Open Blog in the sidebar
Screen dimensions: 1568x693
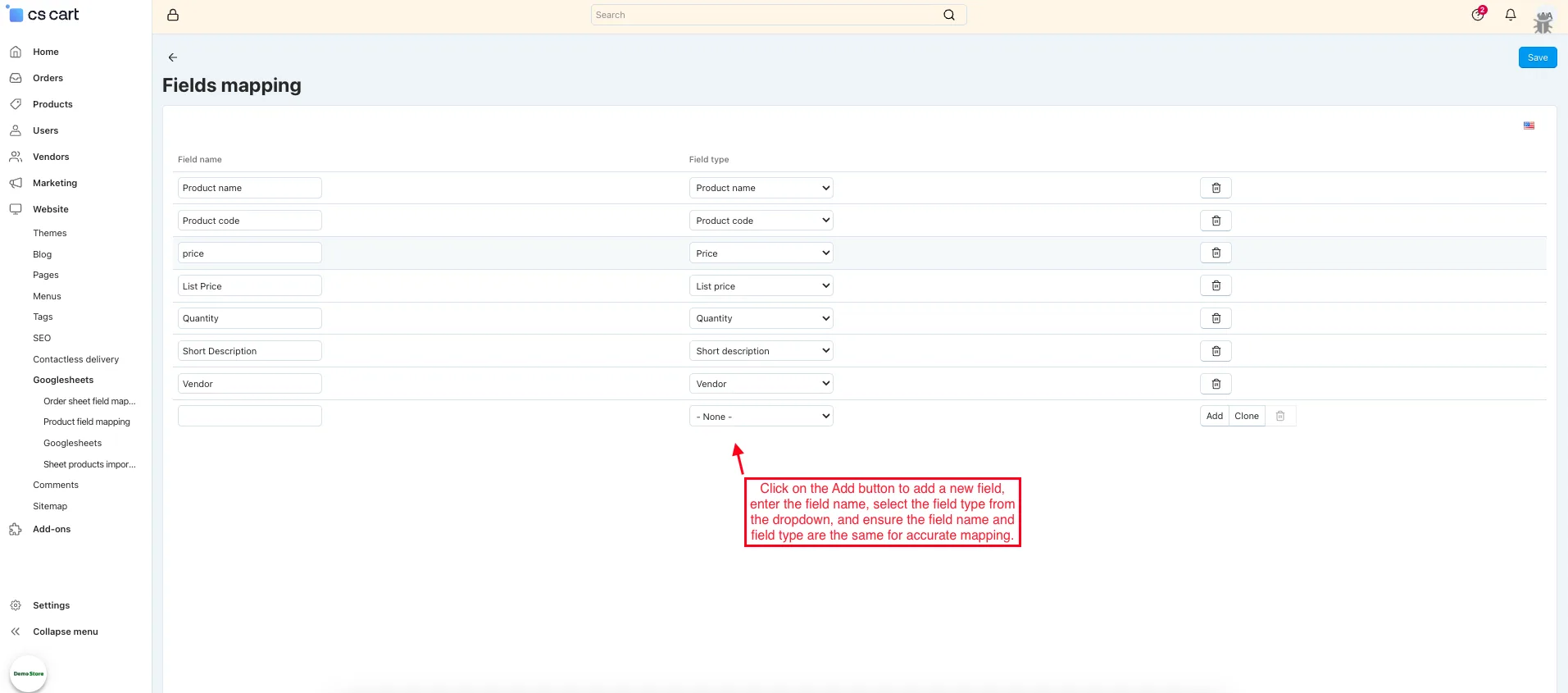click(x=43, y=254)
